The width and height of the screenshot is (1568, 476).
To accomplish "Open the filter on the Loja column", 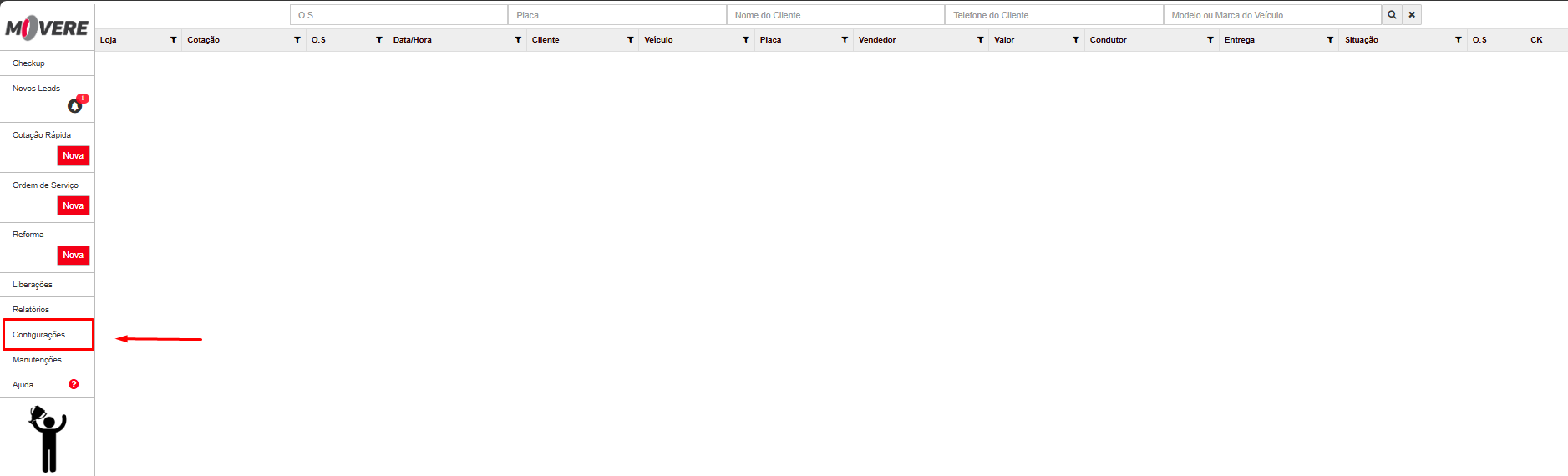I will click(174, 40).
